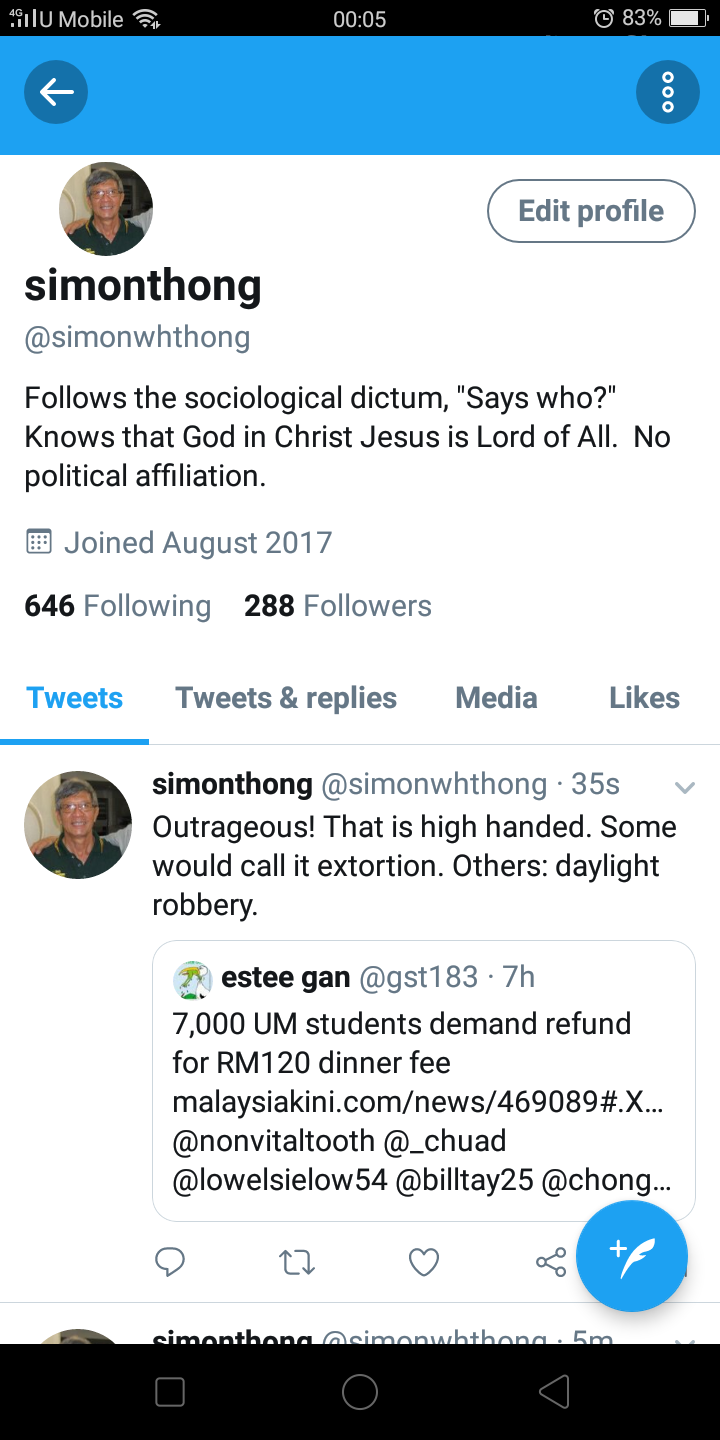Tap the back arrow icon
The height and width of the screenshot is (1440, 720).
click(x=56, y=92)
